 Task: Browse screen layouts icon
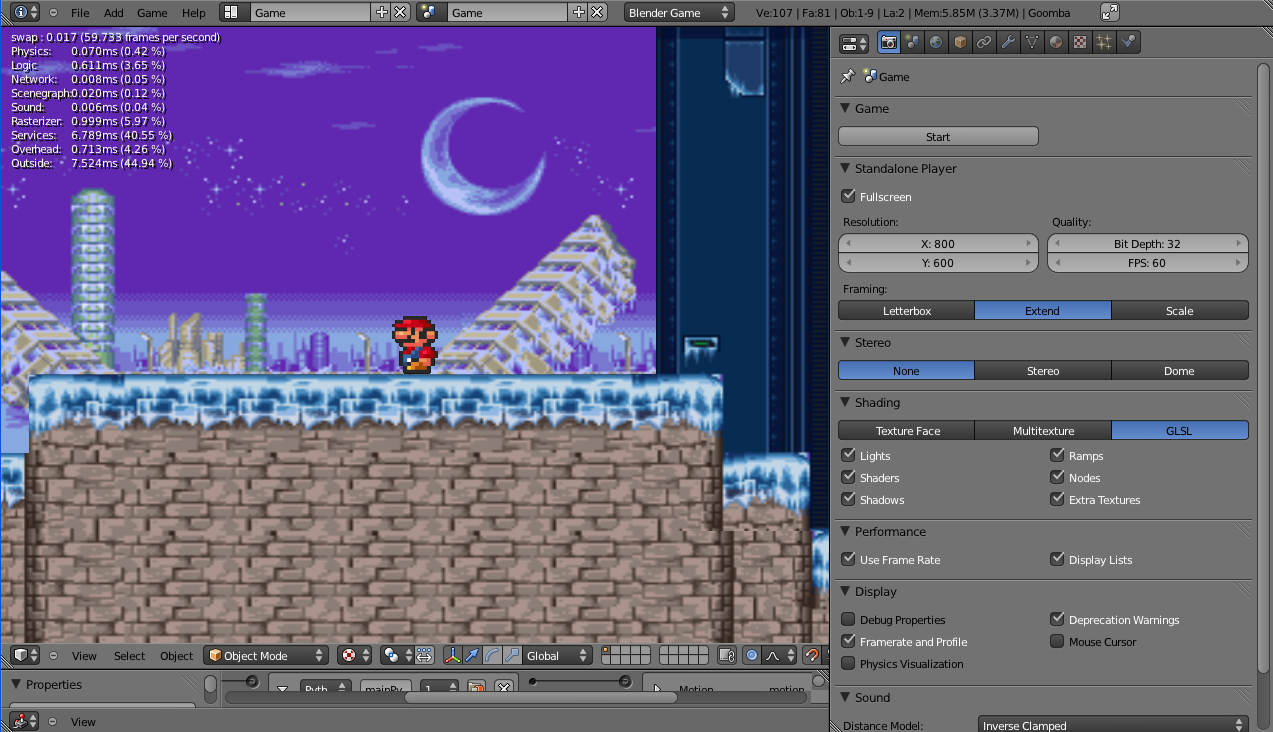point(232,12)
